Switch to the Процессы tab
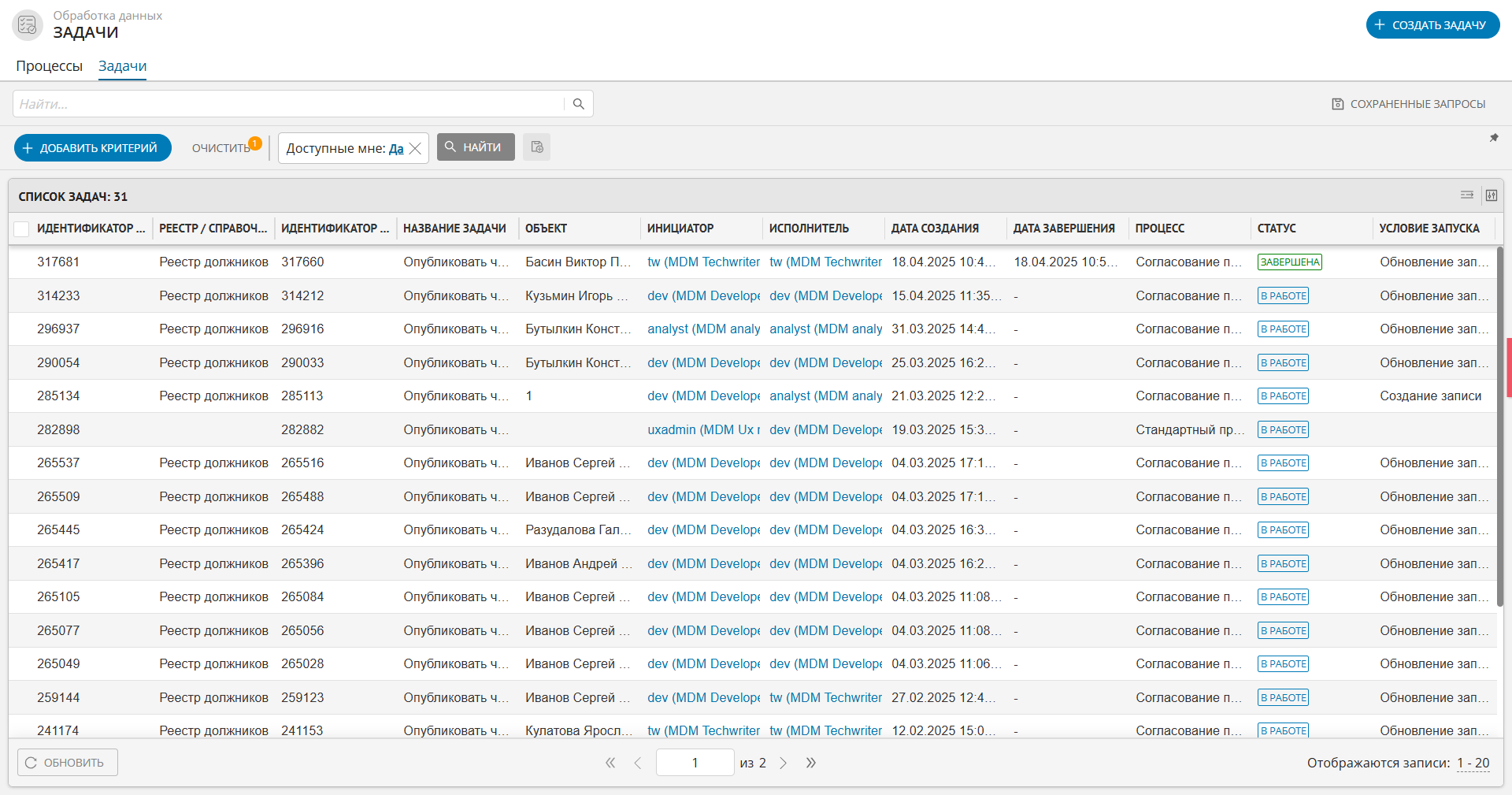Image resolution: width=1512 pixels, height=795 pixels. (49, 66)
